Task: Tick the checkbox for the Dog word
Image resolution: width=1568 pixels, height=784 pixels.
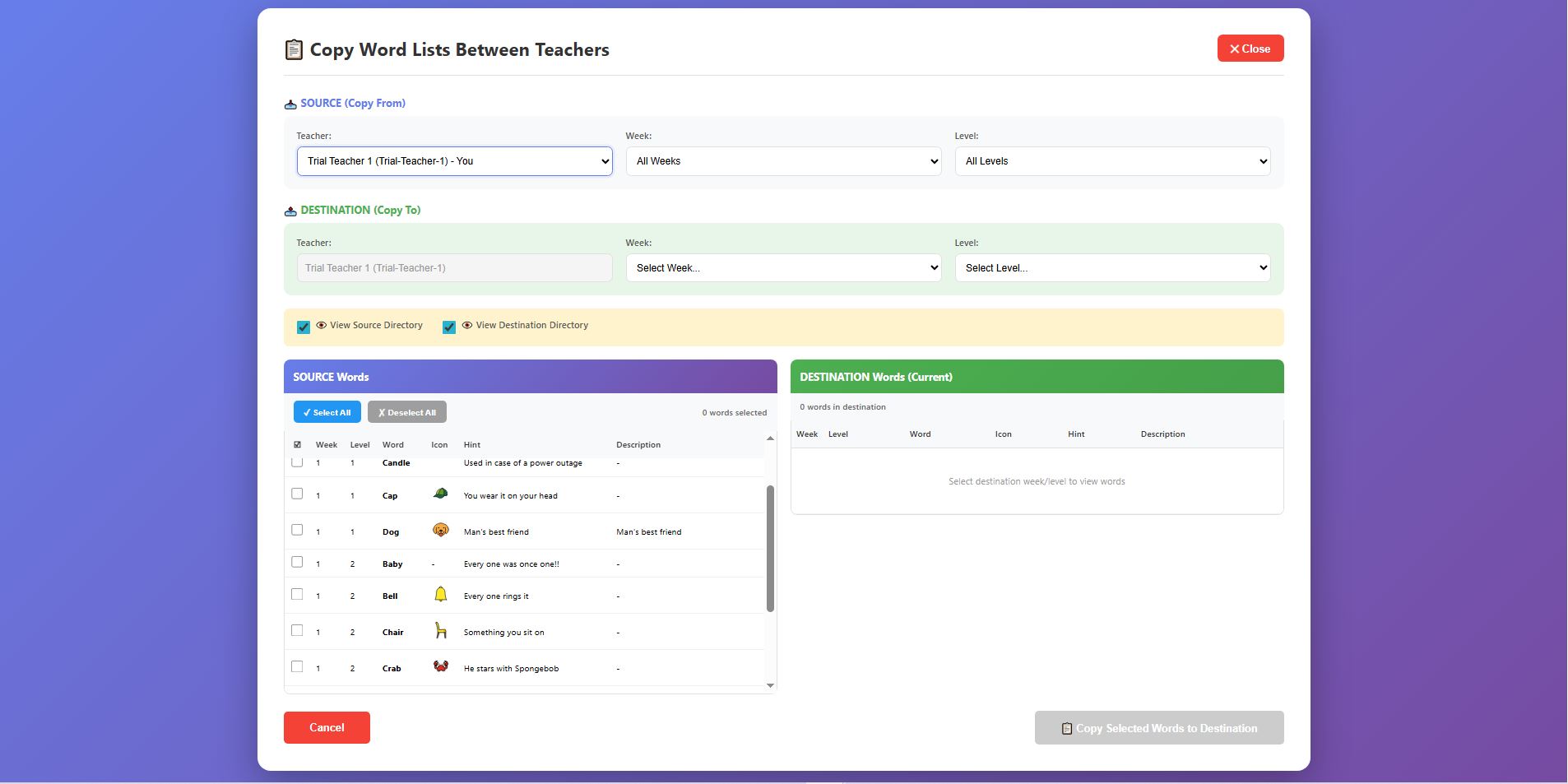Action: [x=297, y=530]
